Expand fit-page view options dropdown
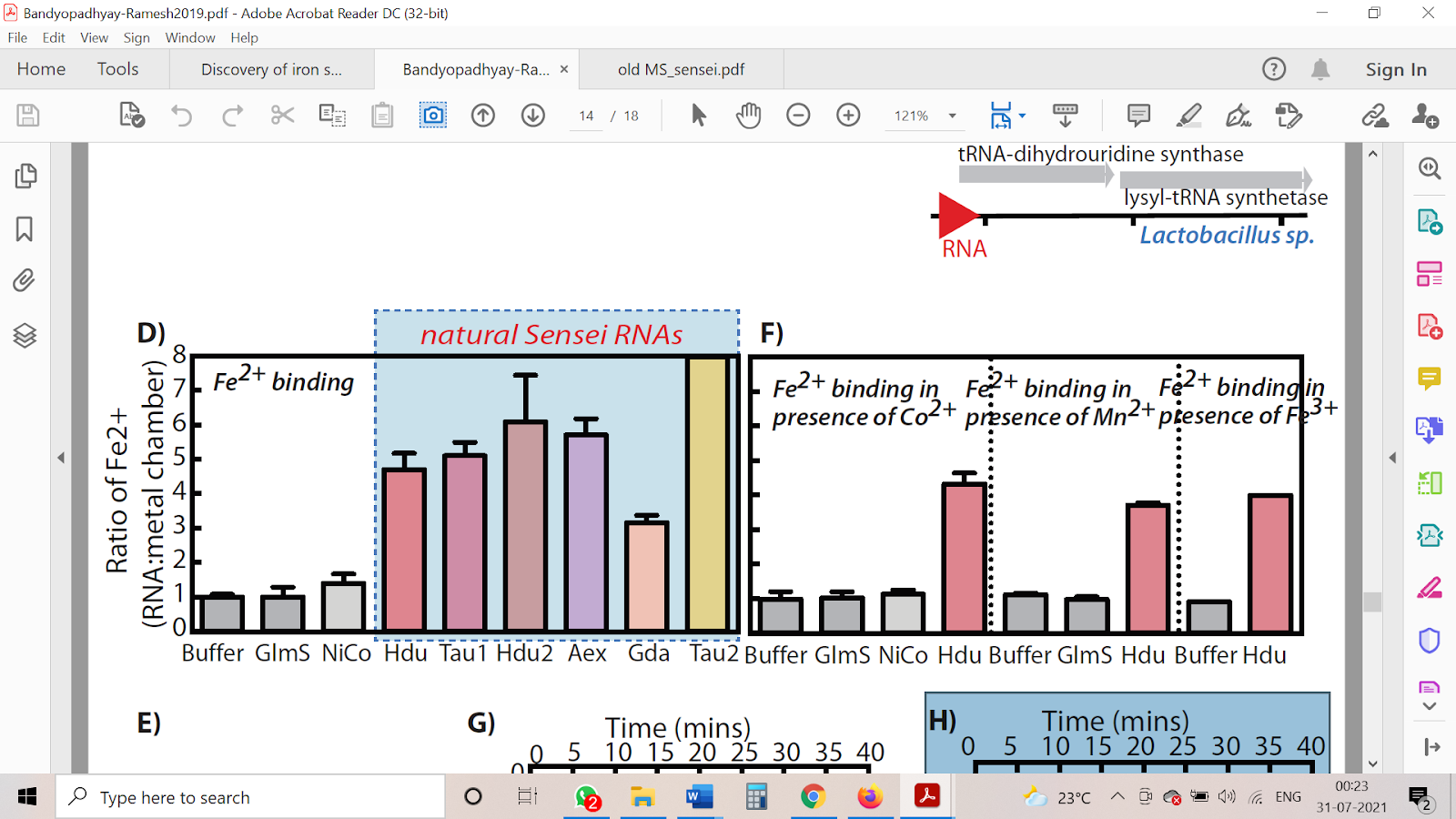The width and height of the screenshot is (1456, 819). [x=1023, y=116]
